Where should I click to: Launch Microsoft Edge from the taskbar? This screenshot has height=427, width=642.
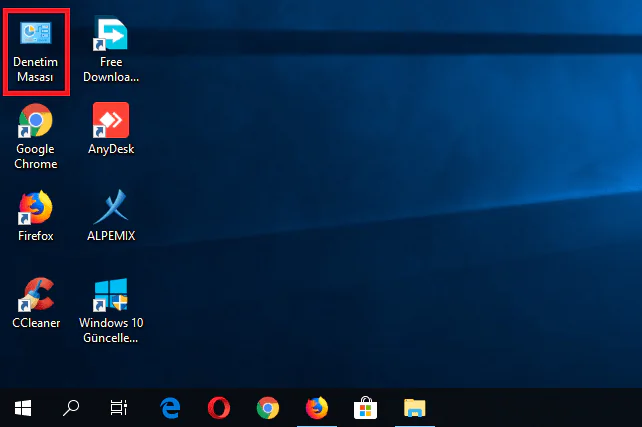[170, 407]
